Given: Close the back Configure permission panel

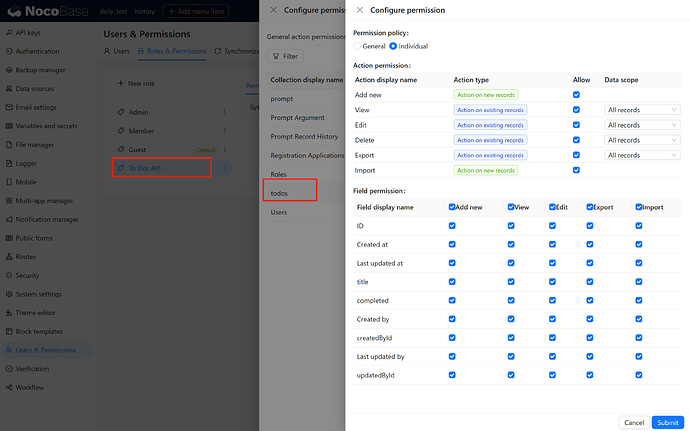Looking at the screenshot, I should (x=273, y=10).
